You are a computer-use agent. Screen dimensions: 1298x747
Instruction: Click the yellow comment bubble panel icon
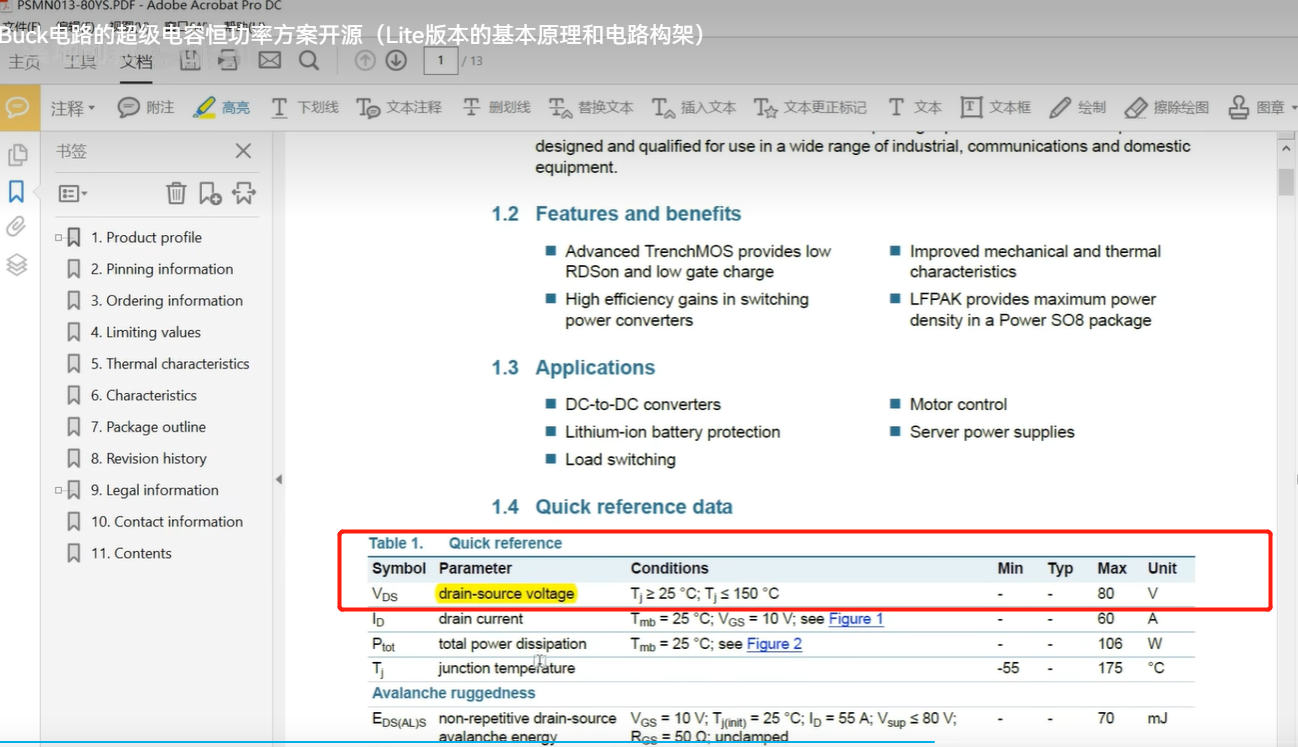[18, 107]
